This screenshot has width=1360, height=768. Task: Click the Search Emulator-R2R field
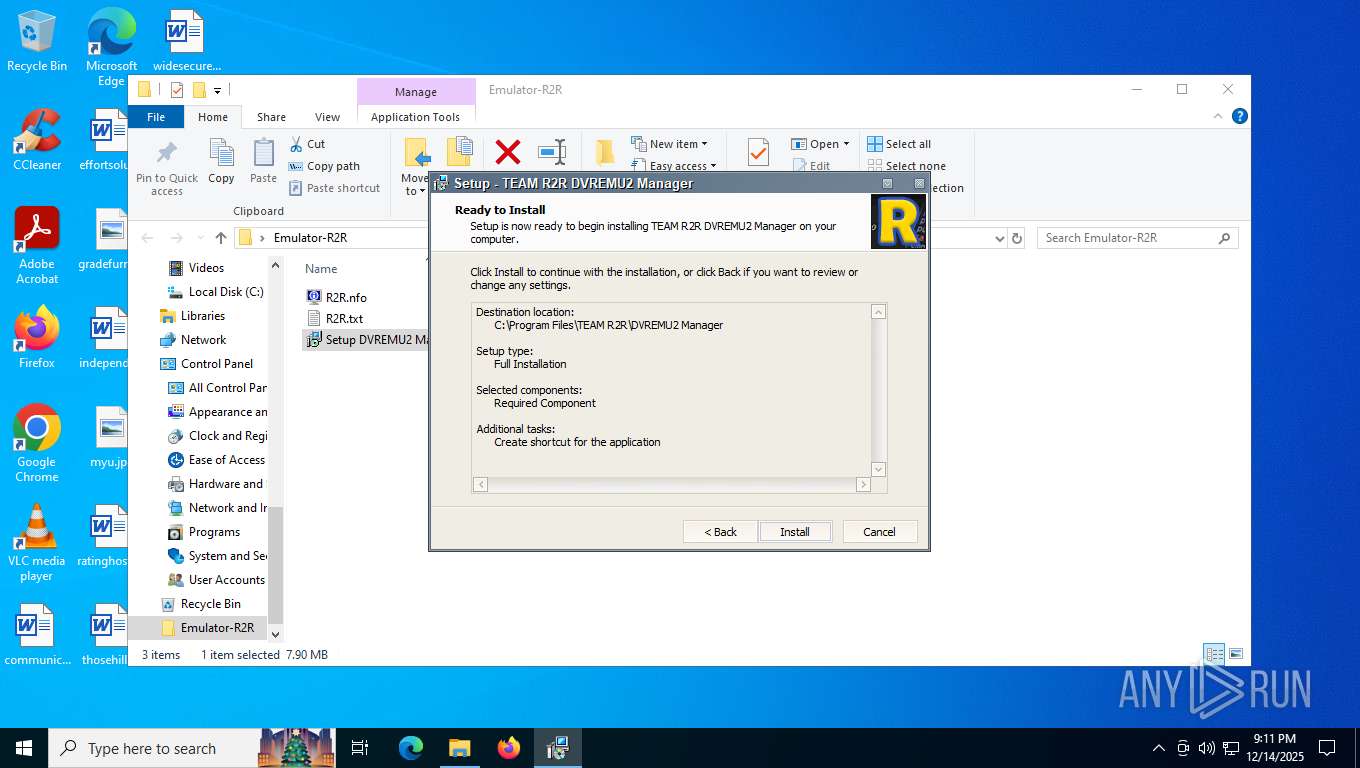(1136, 238)
